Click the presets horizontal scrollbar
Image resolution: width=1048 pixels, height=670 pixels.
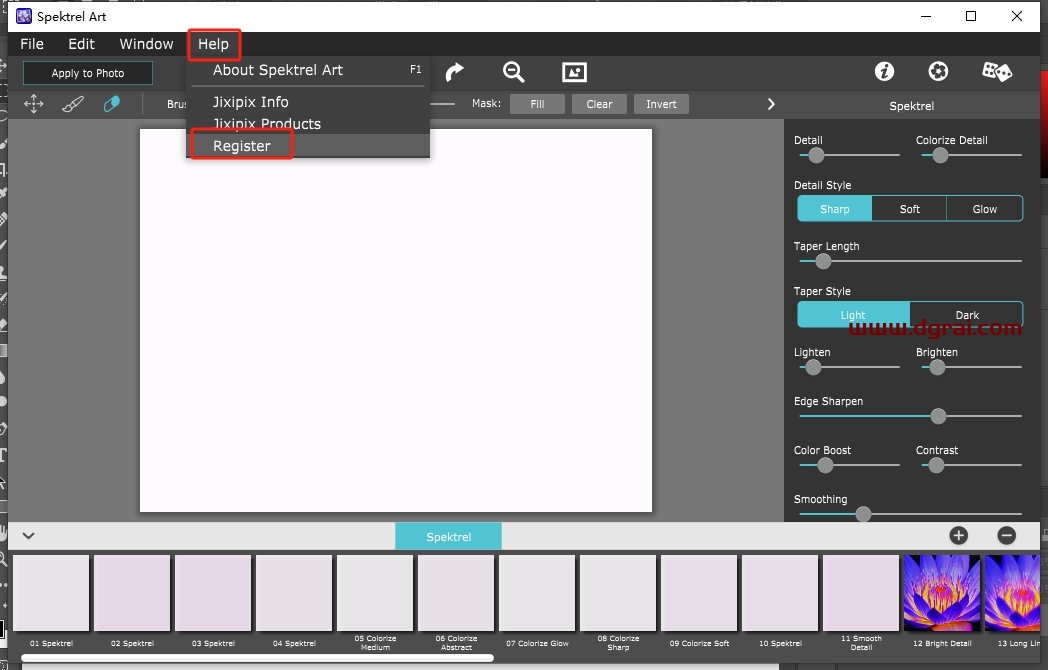257,659
